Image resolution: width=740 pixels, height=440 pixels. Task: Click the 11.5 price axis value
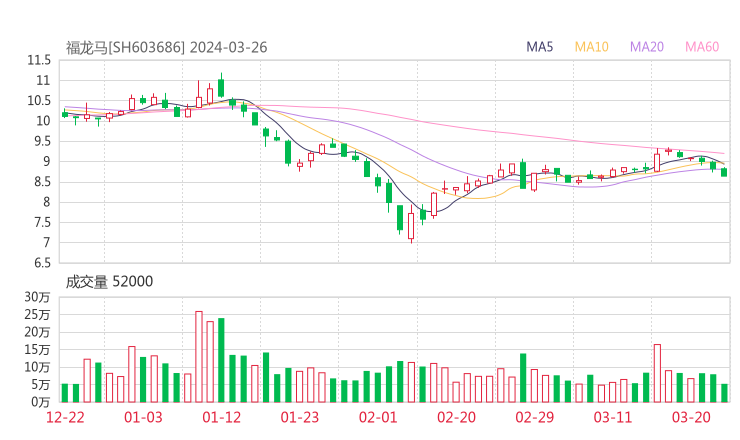tap(39, 60)
